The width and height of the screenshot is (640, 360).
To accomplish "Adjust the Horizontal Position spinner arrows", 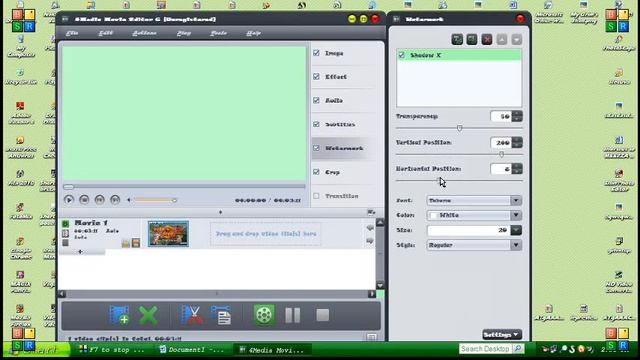I will (517, 169).
